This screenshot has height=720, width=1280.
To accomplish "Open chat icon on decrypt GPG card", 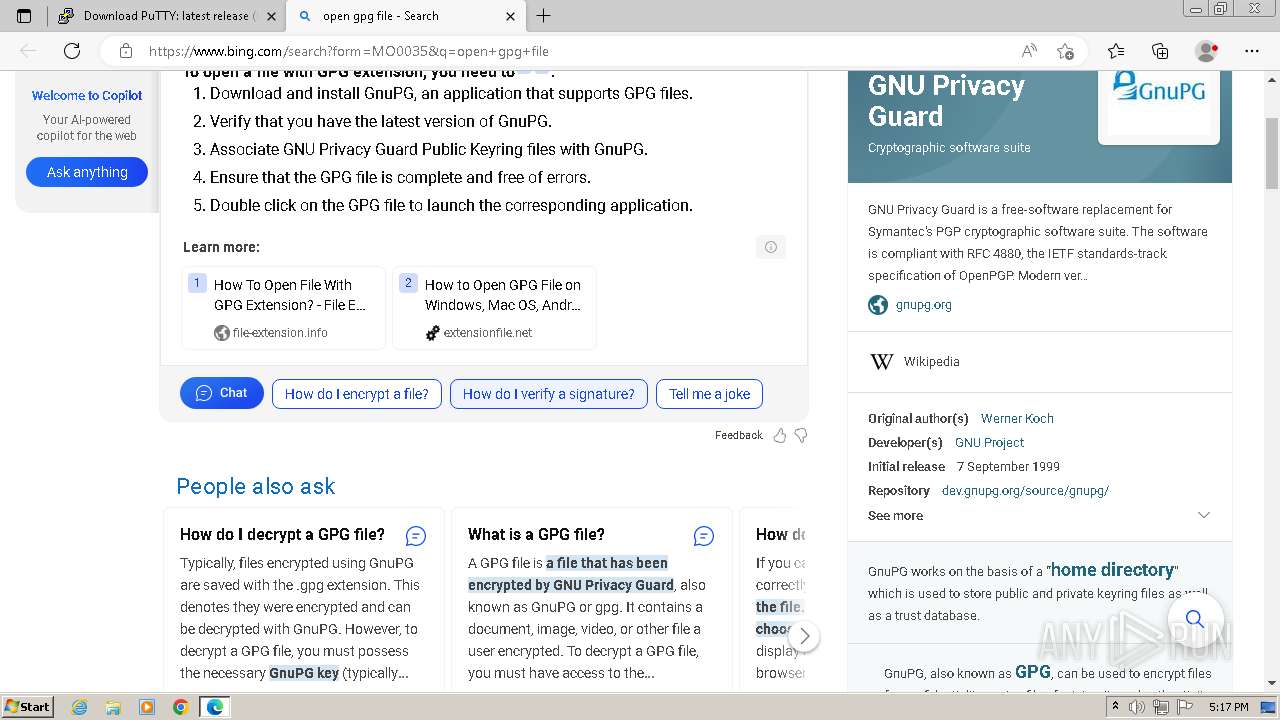I will click(x=416, y=536).
